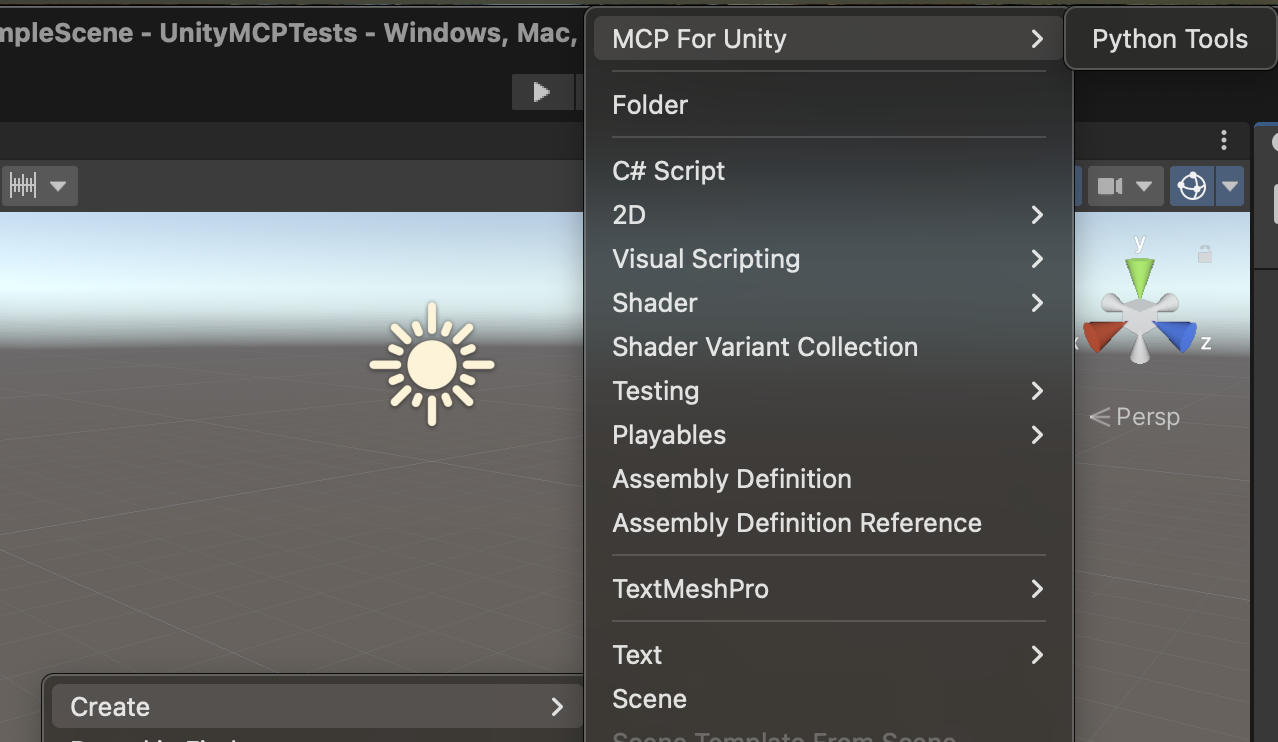Select the Directional Light sun gizmo

point(431,363)
